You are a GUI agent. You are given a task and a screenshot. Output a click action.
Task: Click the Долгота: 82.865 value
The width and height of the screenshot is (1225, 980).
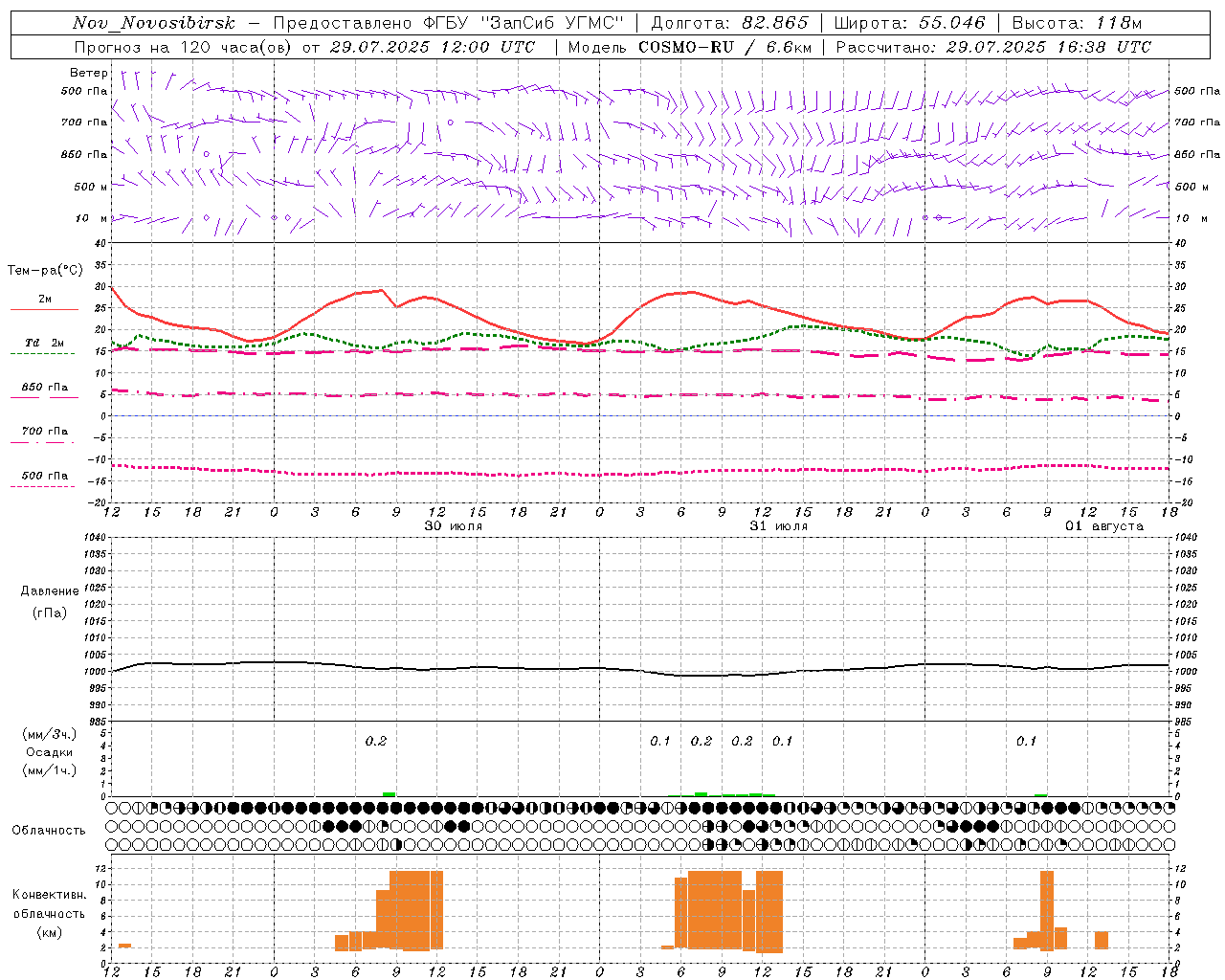point(729,23)
